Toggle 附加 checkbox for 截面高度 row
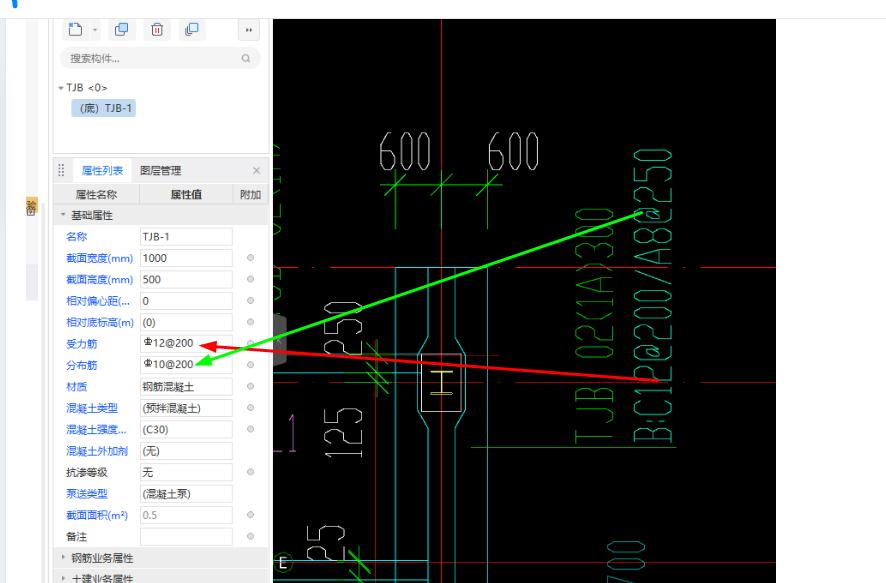 pos(250,279)
